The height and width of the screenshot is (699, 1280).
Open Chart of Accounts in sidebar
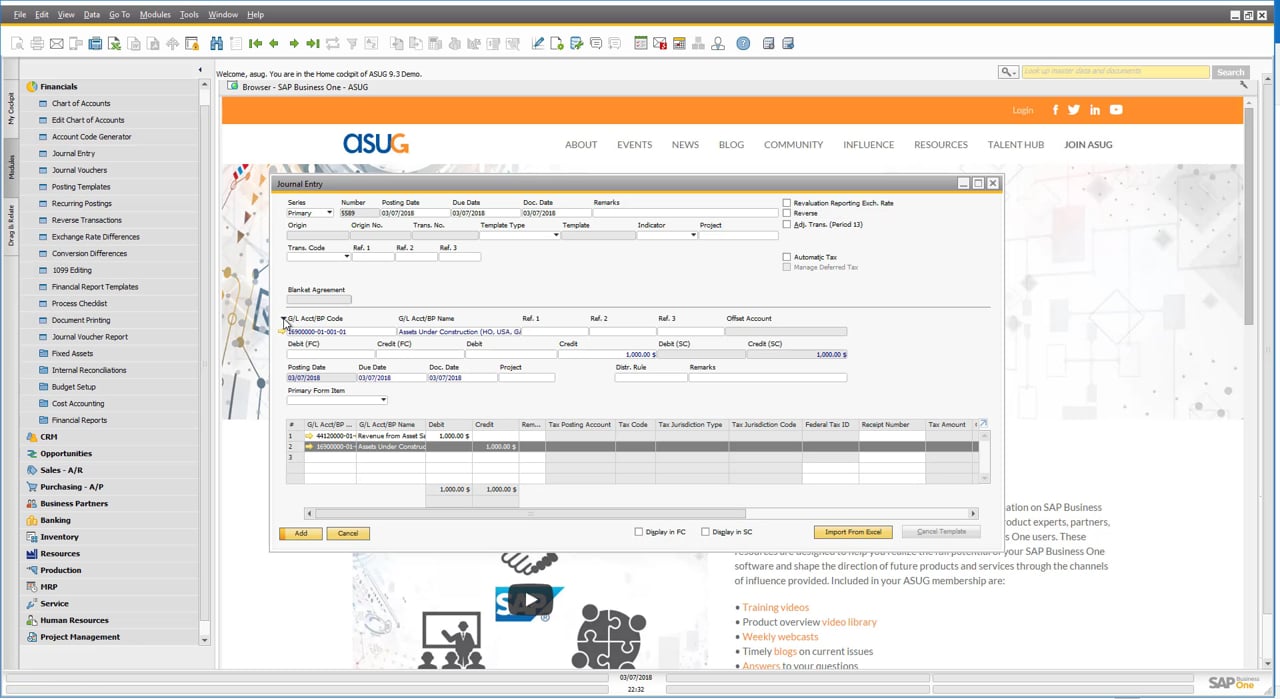coord(81,104)
